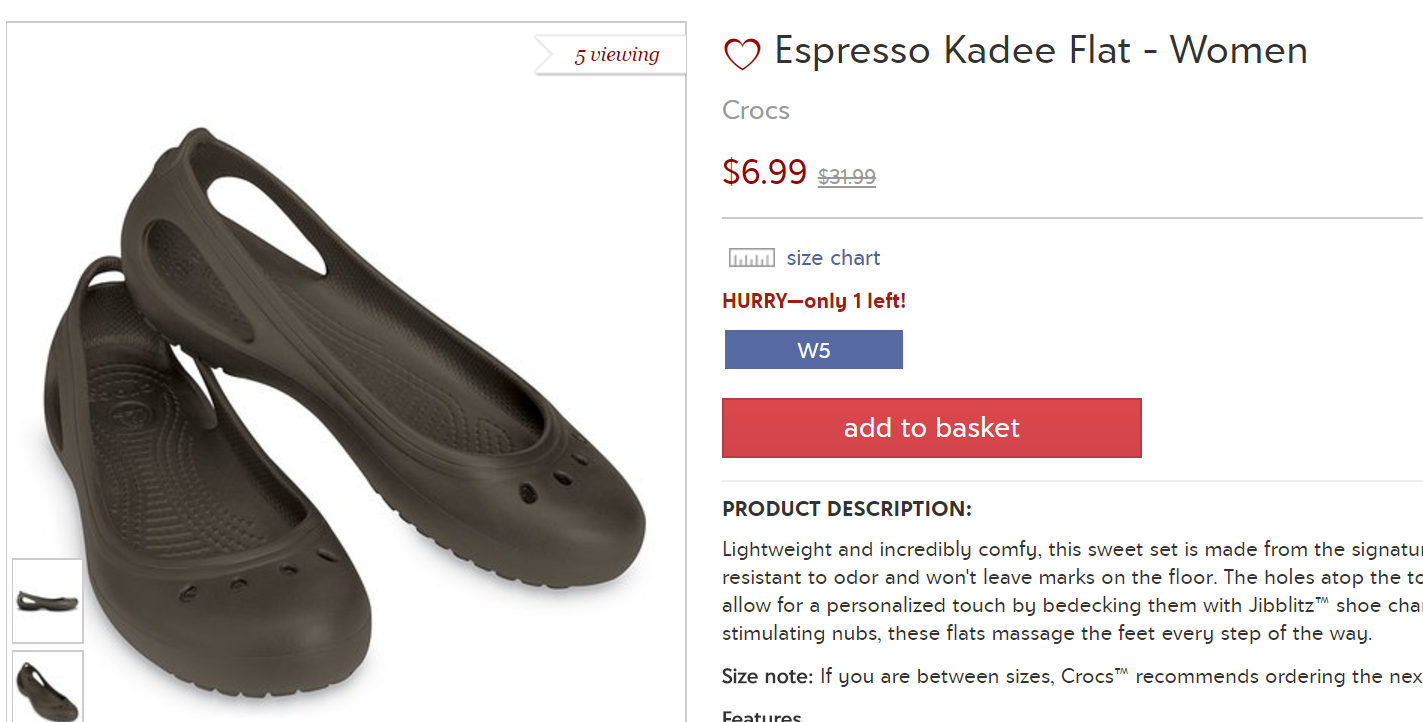Image resolution: width=1423 pixels, height=722 pixels.
Task: Click the heart wishlist icon
Action: tap(742, 53)
